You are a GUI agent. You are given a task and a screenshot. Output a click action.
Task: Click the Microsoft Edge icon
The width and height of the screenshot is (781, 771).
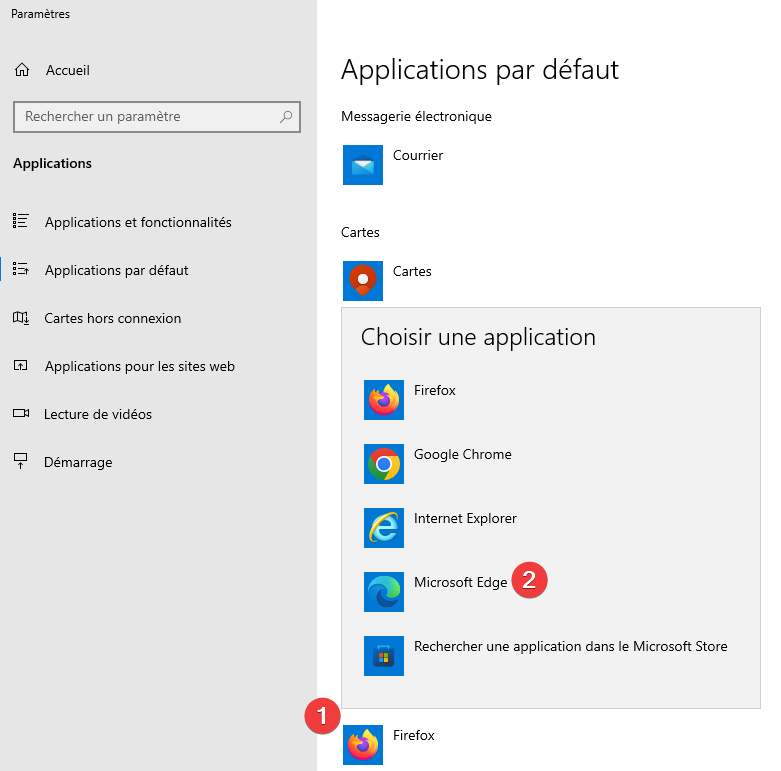click(x=384, y=592)
